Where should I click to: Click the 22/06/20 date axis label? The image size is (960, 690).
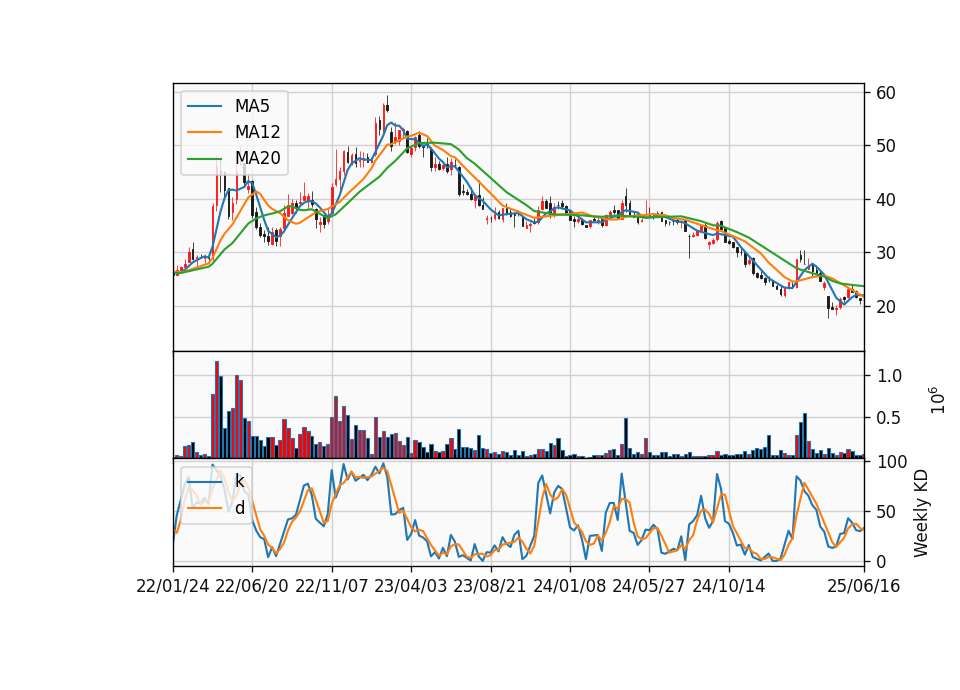pyautogui.click(x=252, y=587)
